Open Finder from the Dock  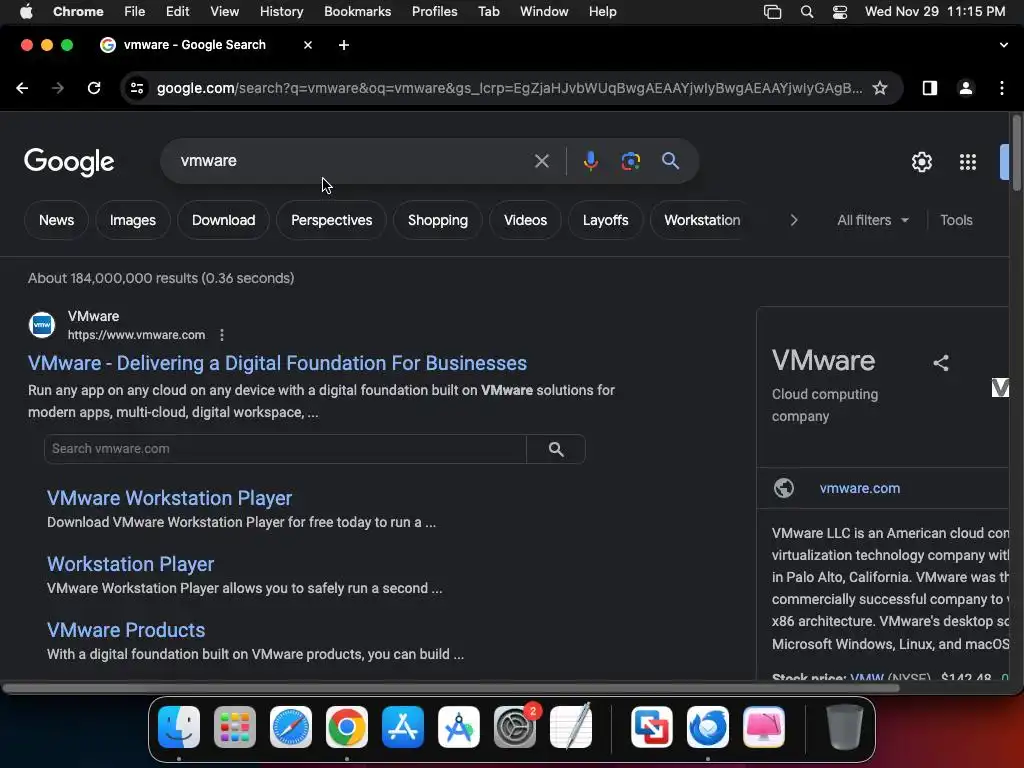179,727
